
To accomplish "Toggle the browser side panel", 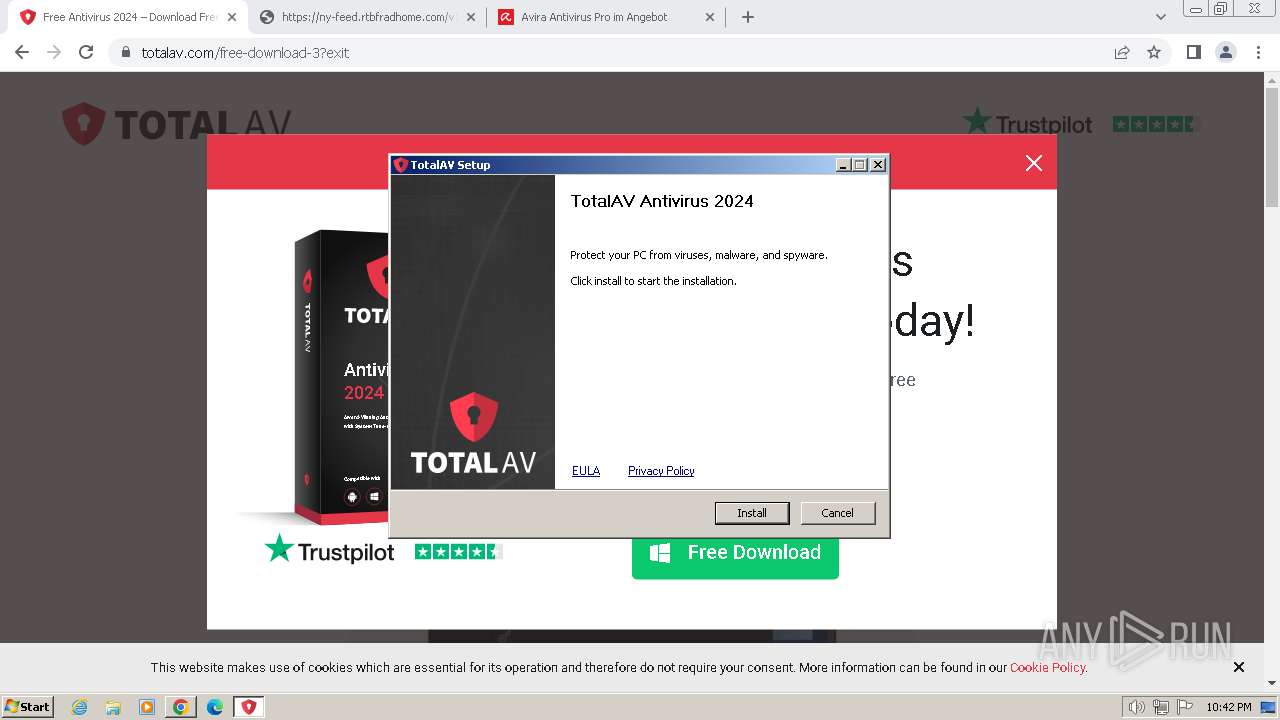I will (x=1193, y=52).
